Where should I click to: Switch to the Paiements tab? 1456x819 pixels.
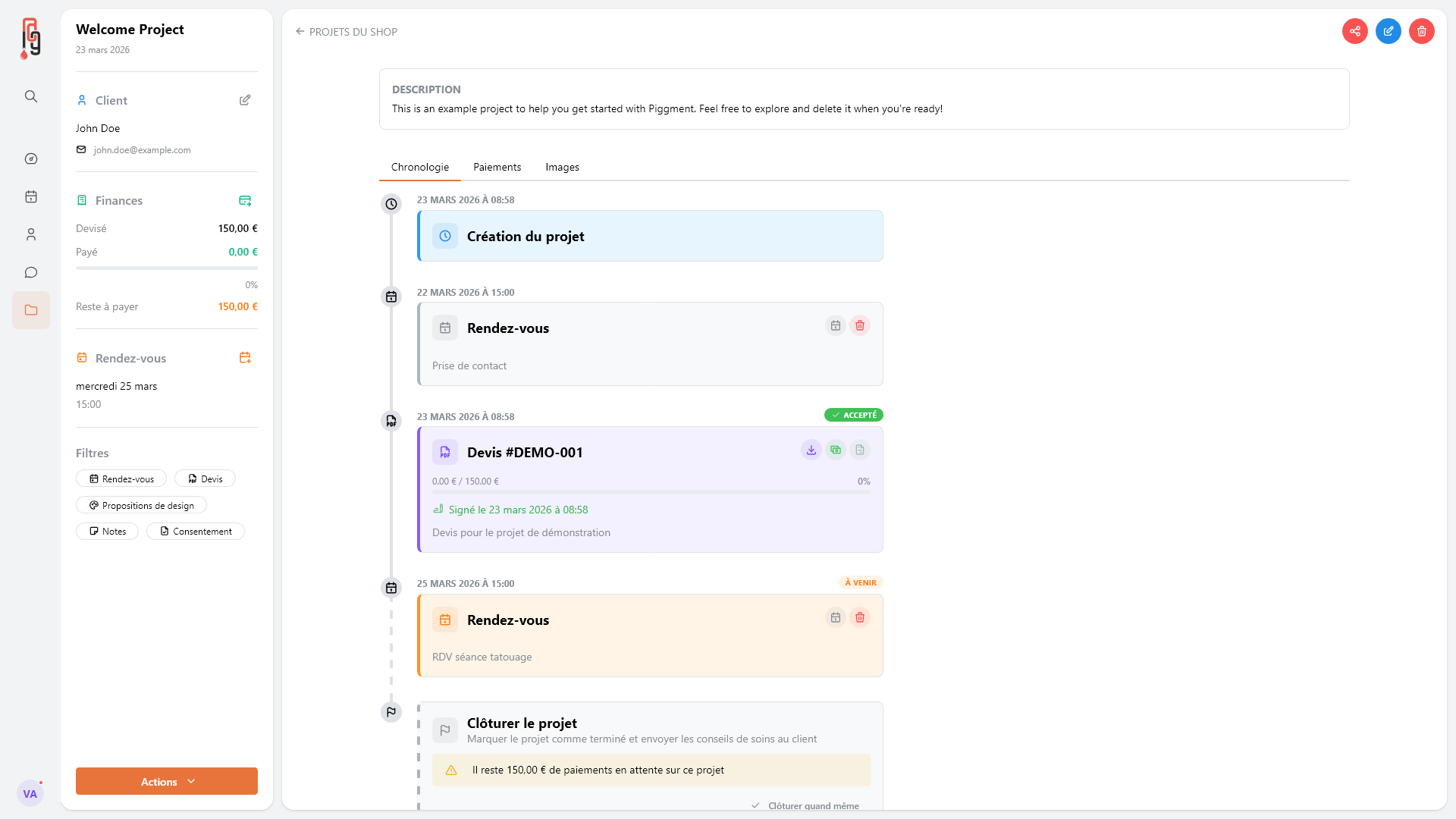pyautogui.click(x=497, y=167)
